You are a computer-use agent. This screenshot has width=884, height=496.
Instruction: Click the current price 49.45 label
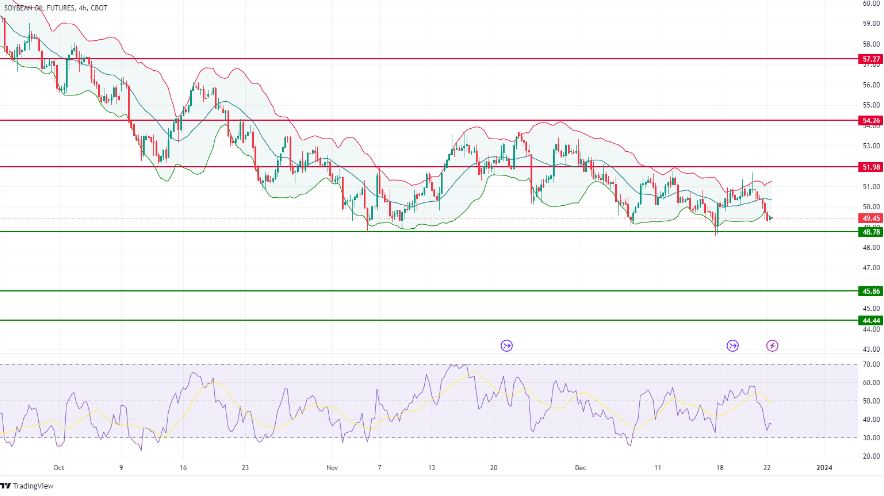870,218
